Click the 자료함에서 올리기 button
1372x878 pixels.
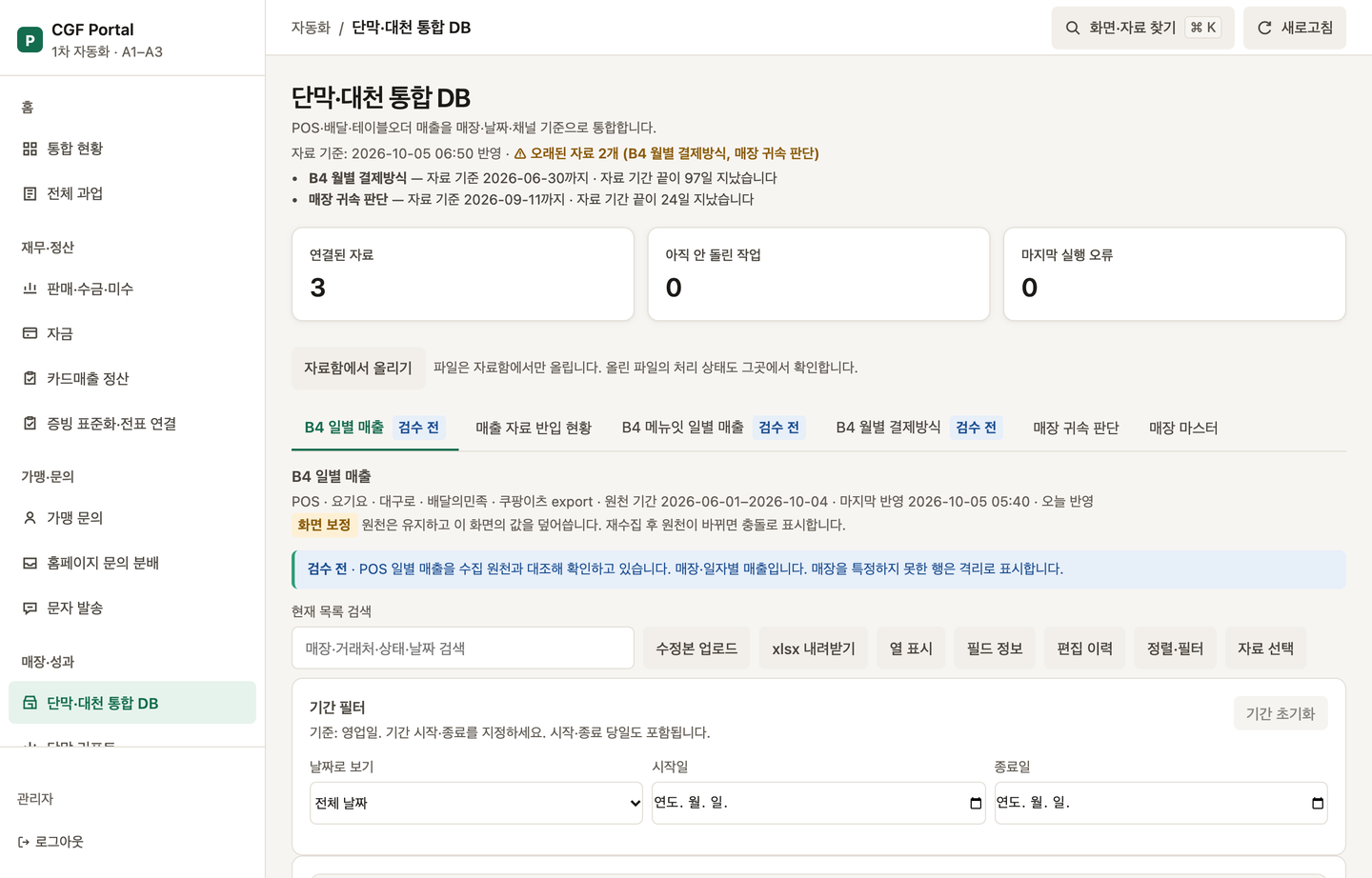(x=358, y=368)
